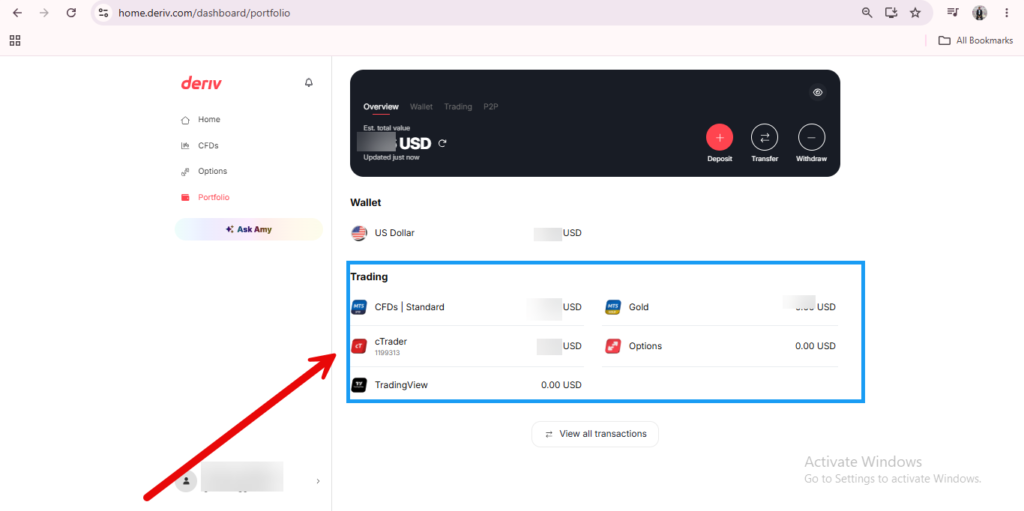View all transactions
This screenshot has height=511, width=1024.
595,434
